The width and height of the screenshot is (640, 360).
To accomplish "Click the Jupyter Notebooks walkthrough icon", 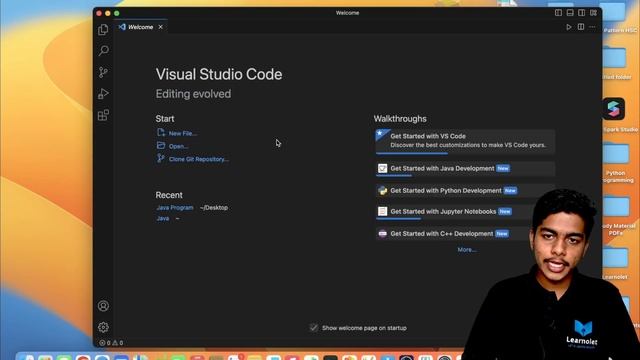I will click(x=382, y=211).
